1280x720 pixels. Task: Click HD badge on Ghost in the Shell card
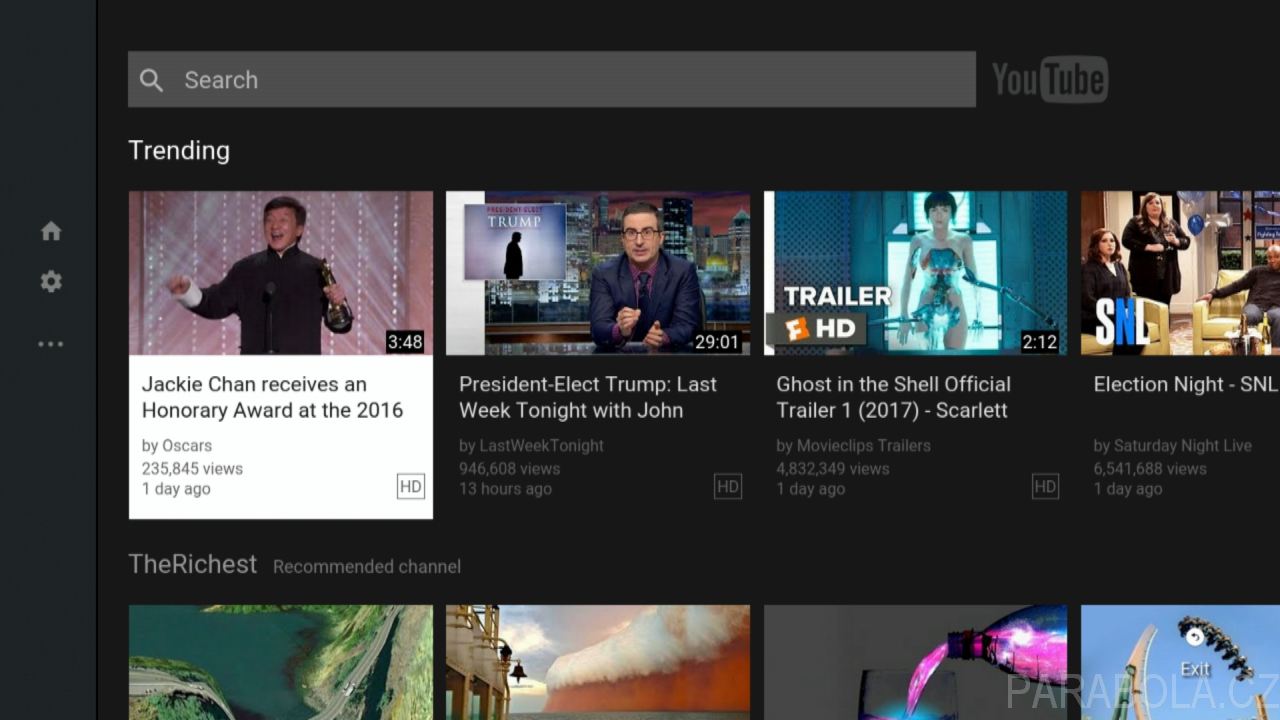click(x=1045, y=487)
